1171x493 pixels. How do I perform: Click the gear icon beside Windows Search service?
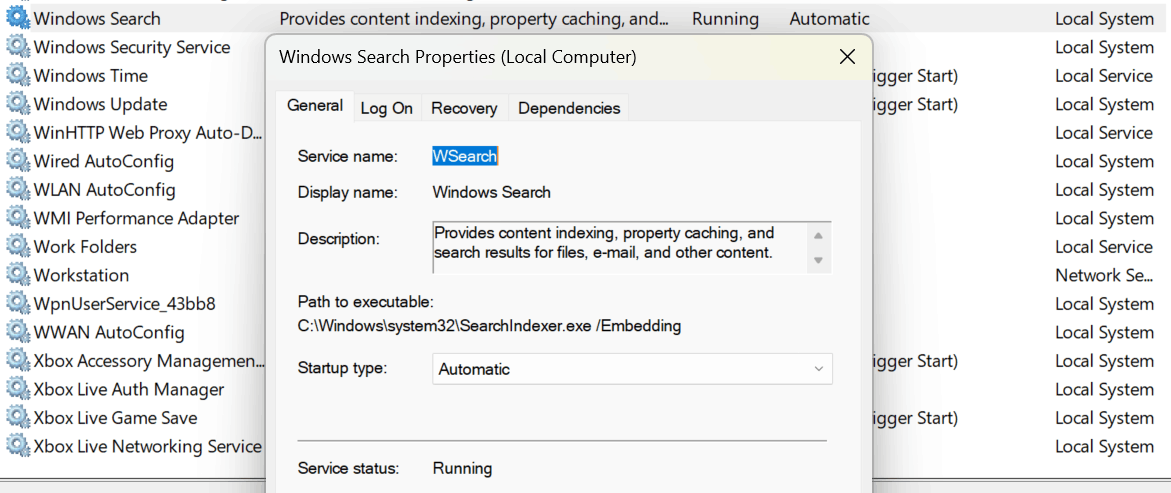pyautogui.click(x=17, y=19)
